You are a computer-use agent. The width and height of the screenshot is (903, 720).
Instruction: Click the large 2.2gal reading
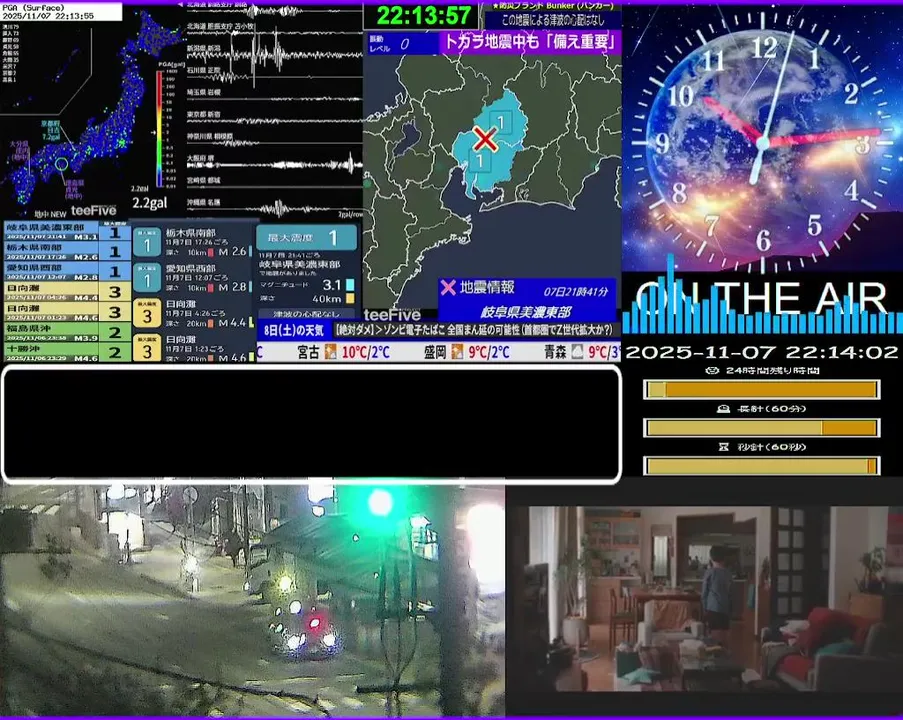(x=150, y=203)
